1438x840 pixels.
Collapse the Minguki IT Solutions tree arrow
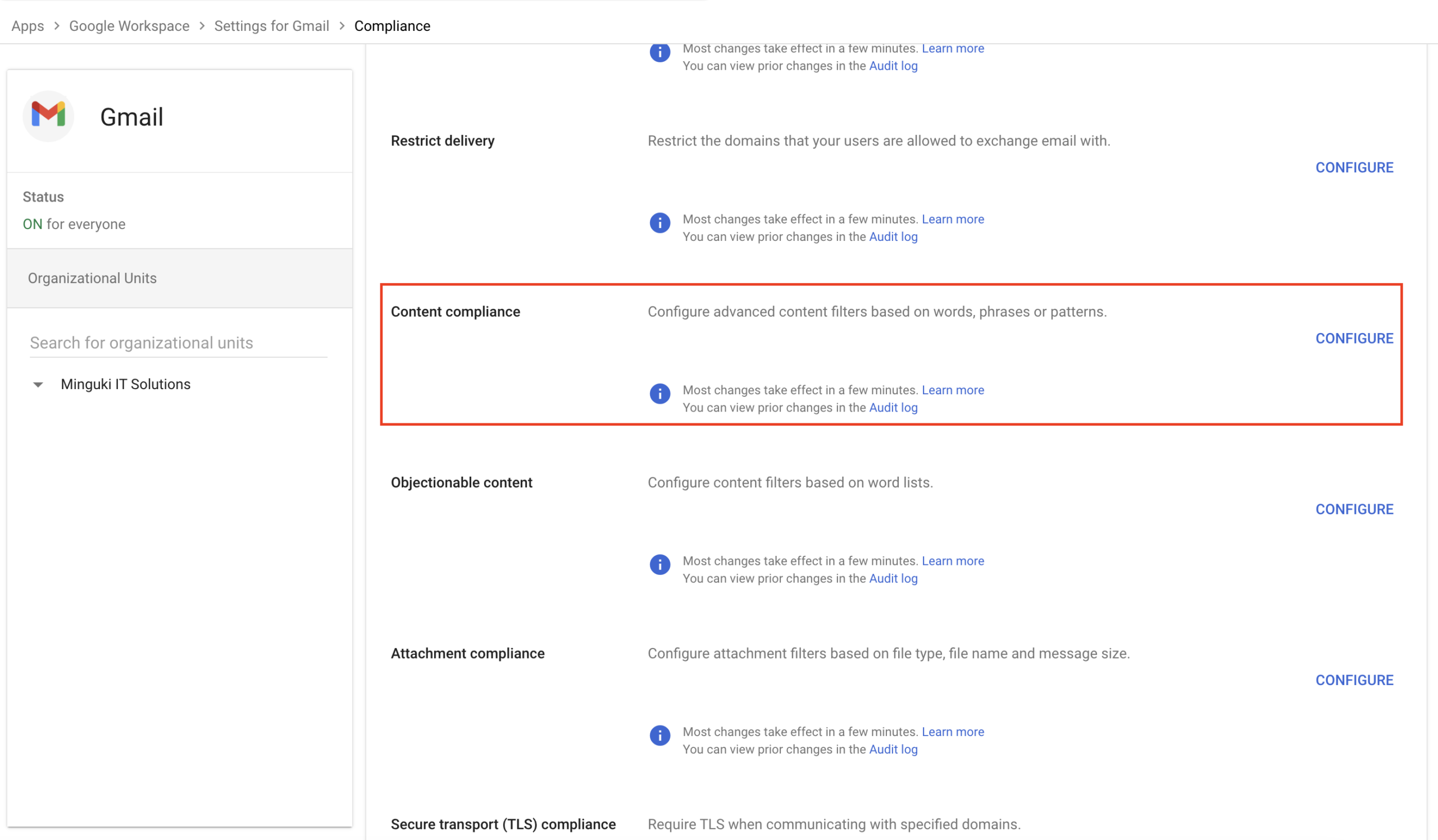(38, 385)
